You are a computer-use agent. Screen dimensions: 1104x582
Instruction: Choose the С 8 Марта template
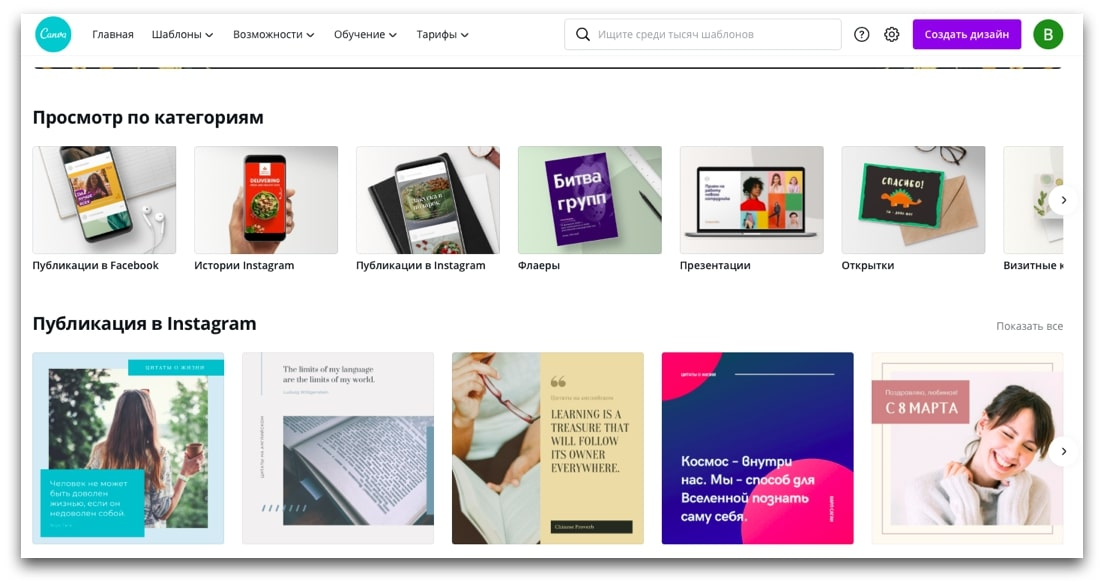[x=967, y=448]
